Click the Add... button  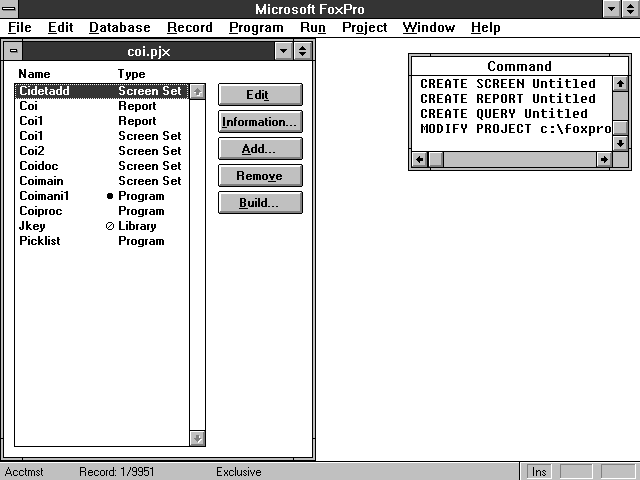tap(259, 149)
